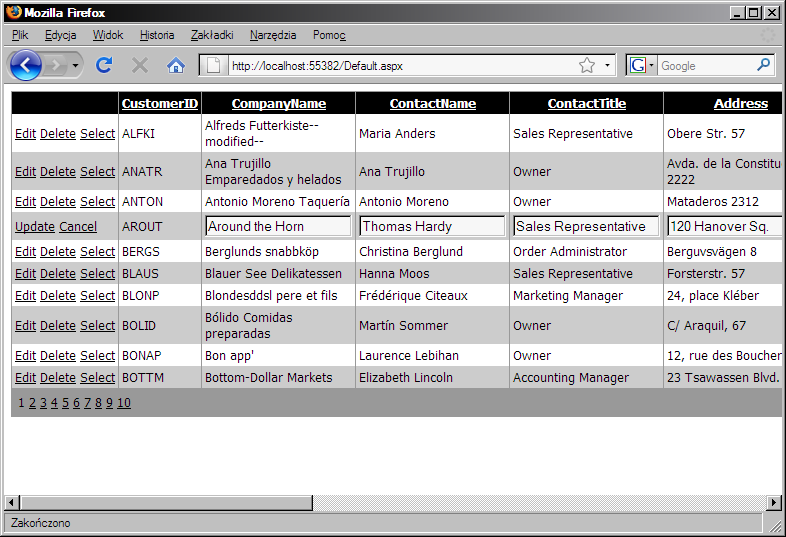Sort by CustomerID column header
This screenshot has height=537, width=786.
[x=160, y=103]
